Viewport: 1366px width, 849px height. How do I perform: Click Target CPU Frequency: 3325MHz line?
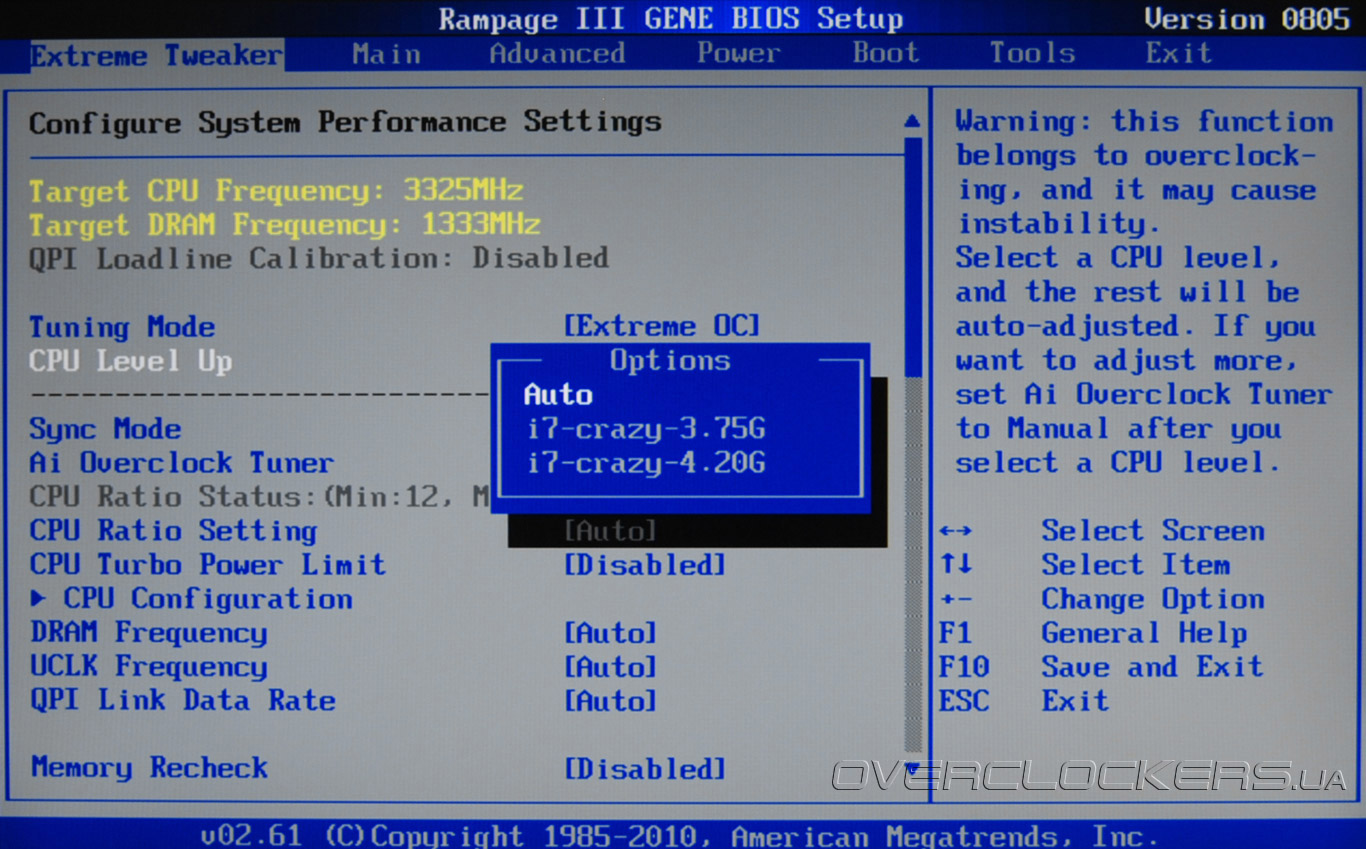coord(276,191)
